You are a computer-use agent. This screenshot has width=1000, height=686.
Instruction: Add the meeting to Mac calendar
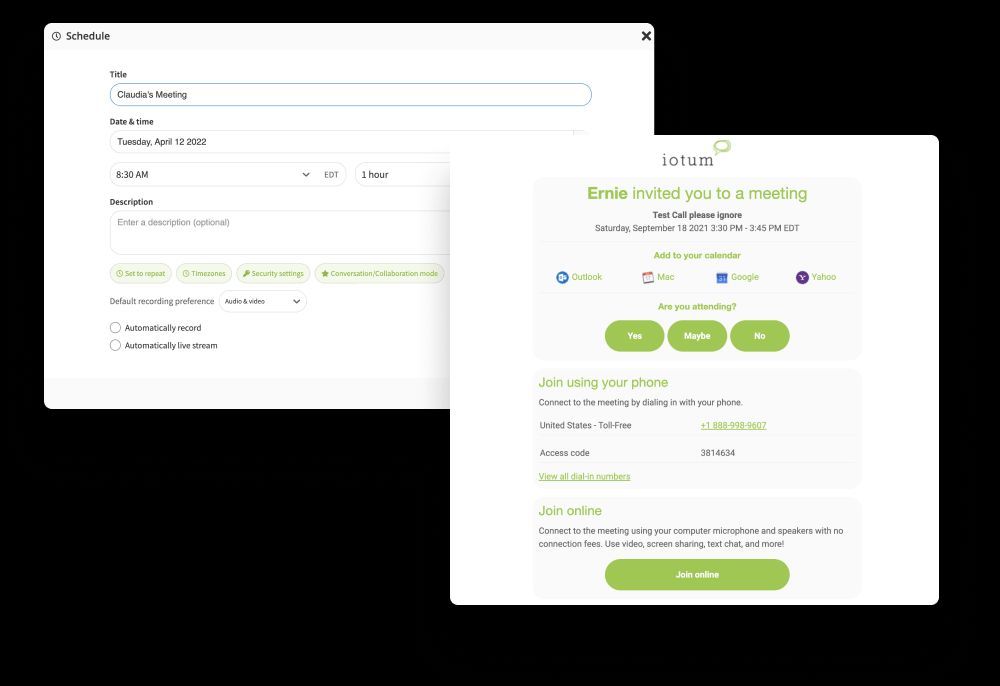point(658,277)
